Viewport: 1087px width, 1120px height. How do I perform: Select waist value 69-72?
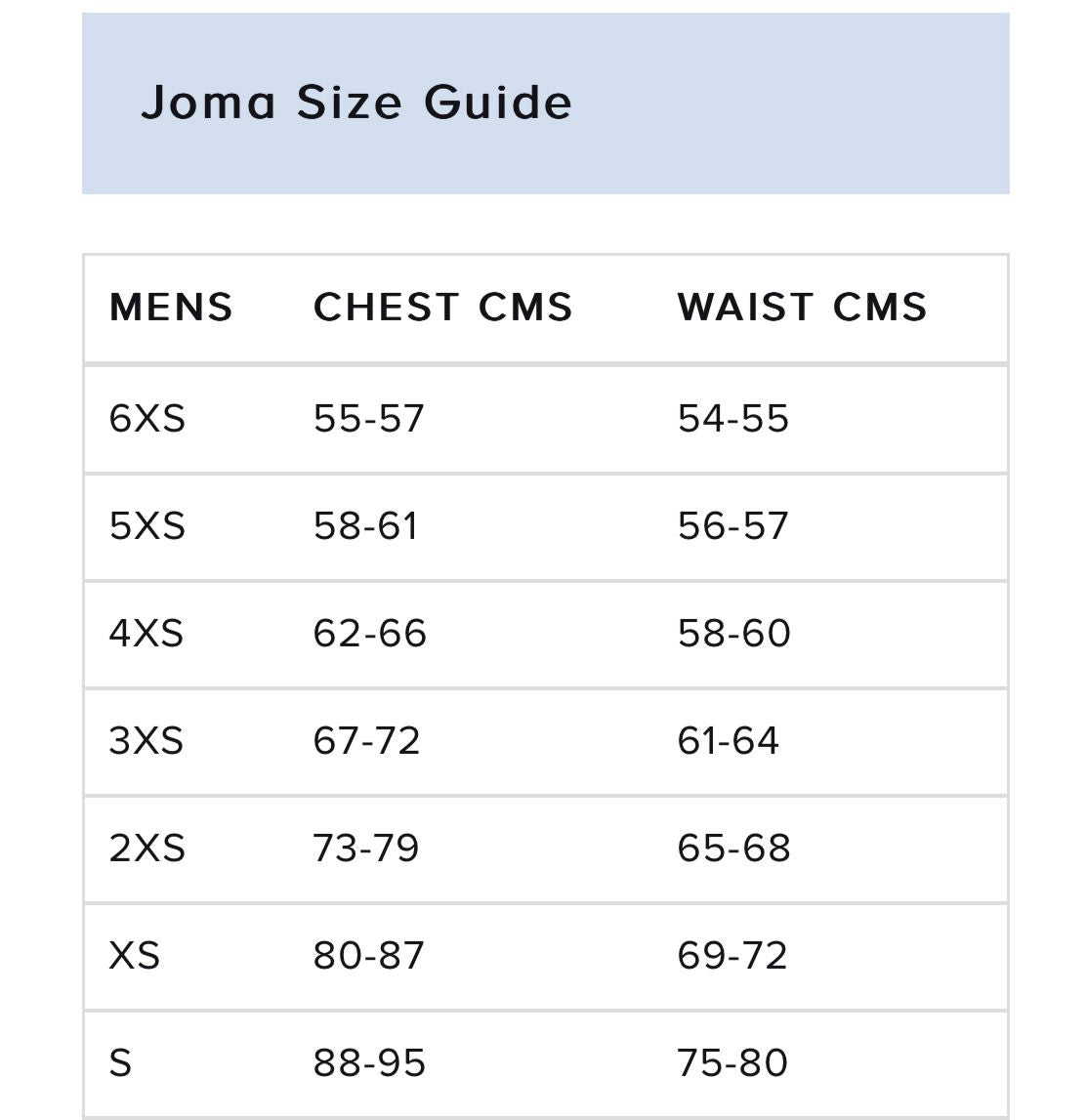click(732, 955)
